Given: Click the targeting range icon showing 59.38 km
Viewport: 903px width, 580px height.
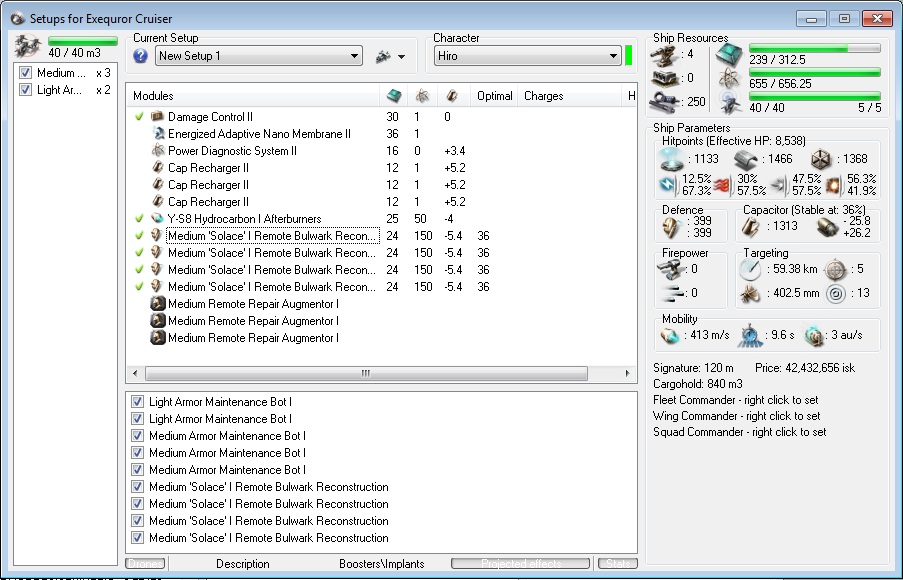Looking at the screenshot, I should point(750,269).
